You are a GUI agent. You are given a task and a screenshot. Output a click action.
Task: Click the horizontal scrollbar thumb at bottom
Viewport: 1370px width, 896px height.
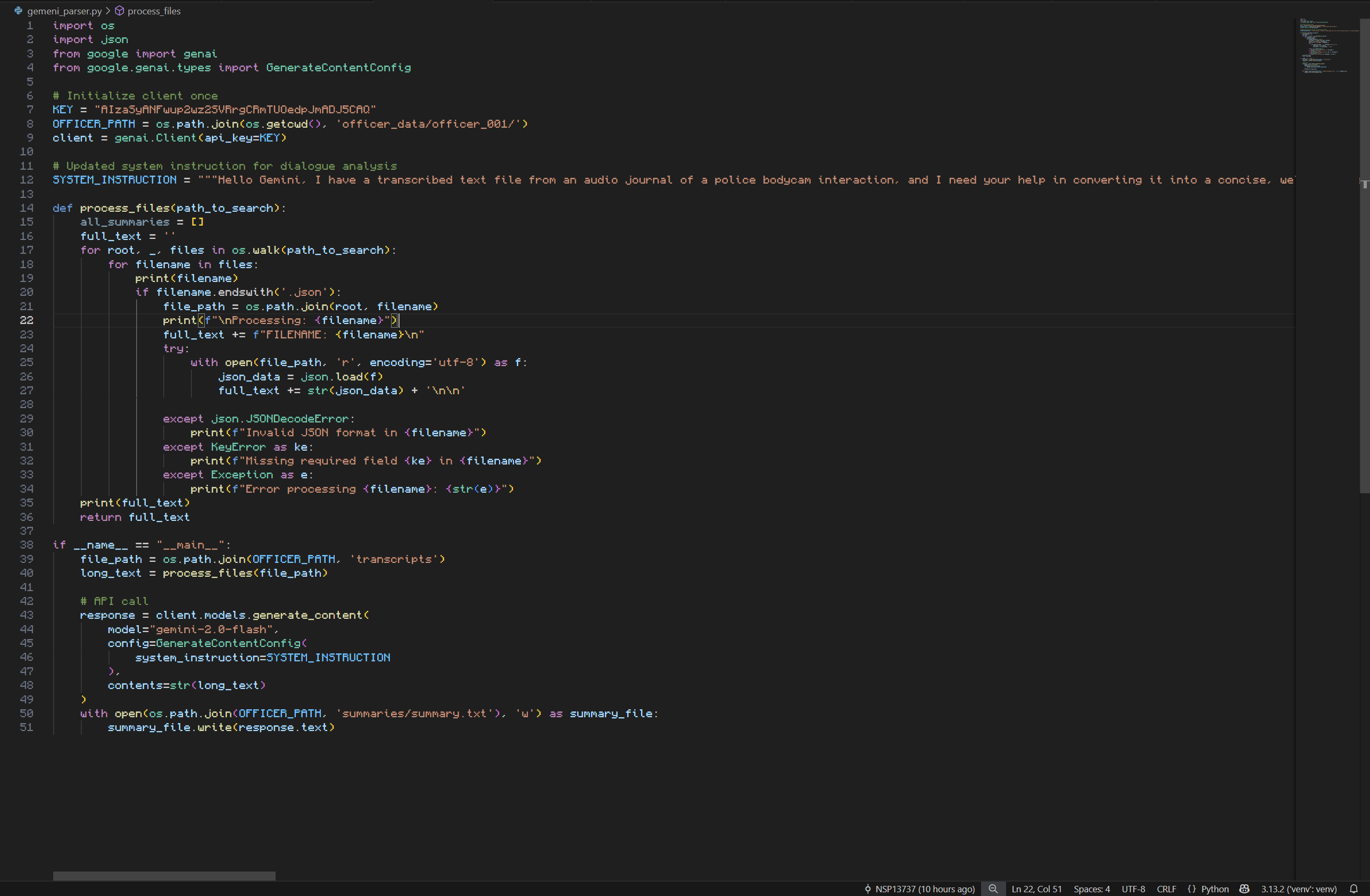click(x=164, y=876)
